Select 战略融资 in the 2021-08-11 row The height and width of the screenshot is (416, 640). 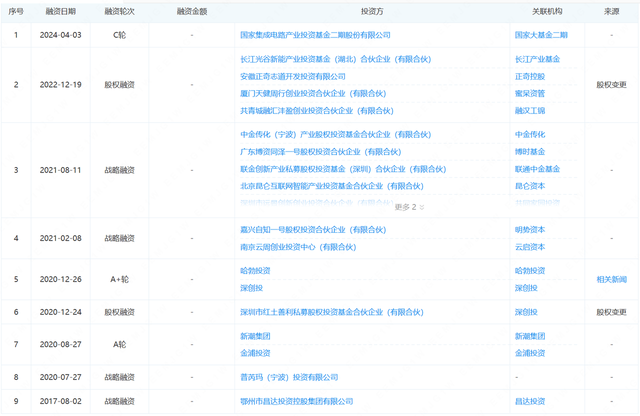point(119,170)
